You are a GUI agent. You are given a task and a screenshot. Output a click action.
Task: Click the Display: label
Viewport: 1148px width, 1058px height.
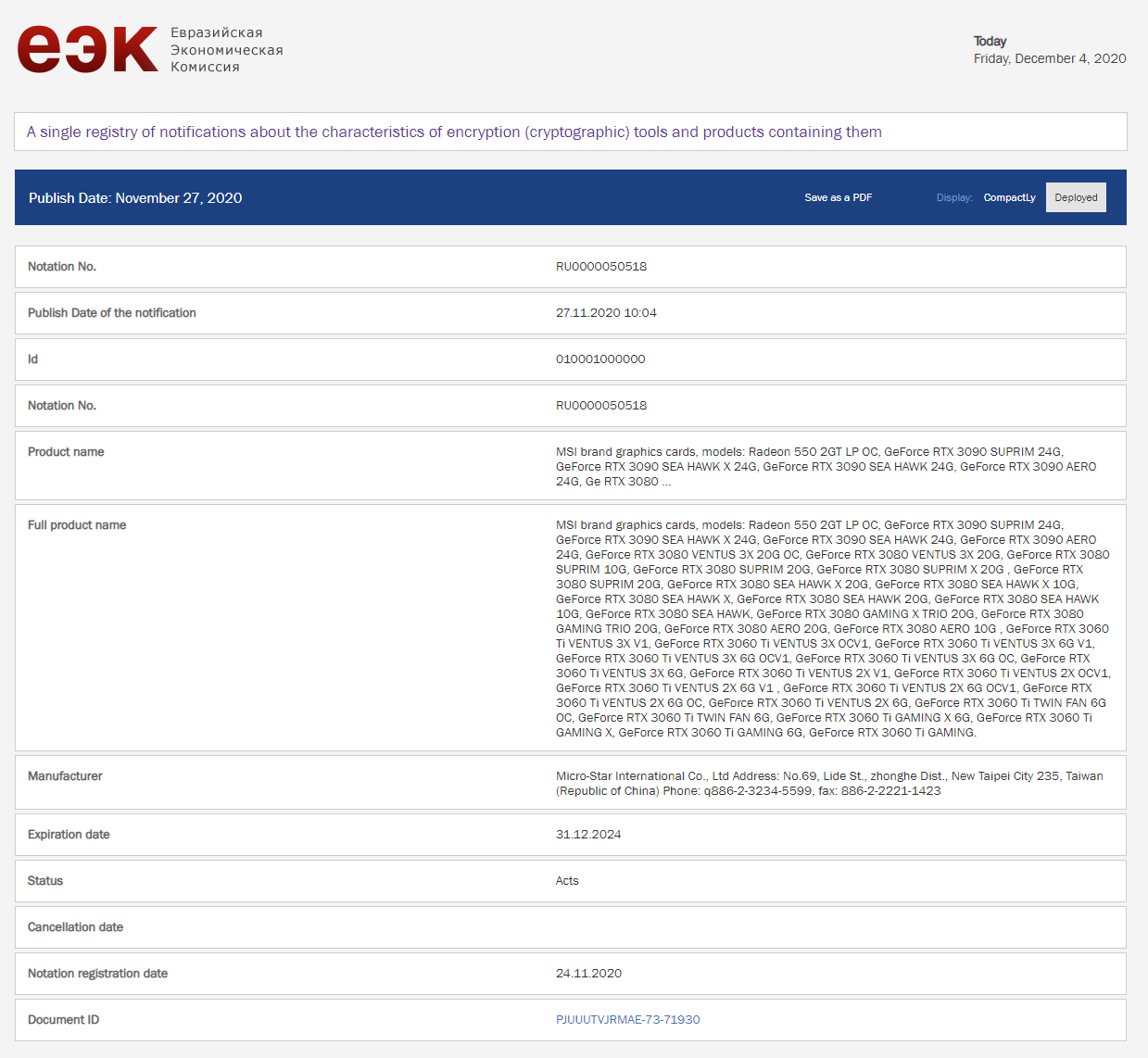click(x=954, y=197)
